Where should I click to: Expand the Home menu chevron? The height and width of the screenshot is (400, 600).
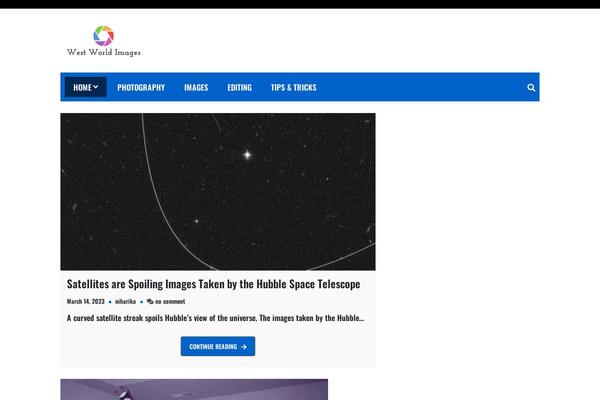tap(96, 87)
